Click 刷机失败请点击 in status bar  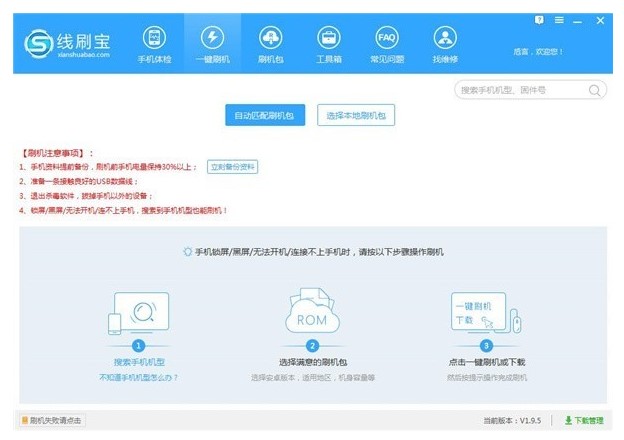(x=52, y=421)
